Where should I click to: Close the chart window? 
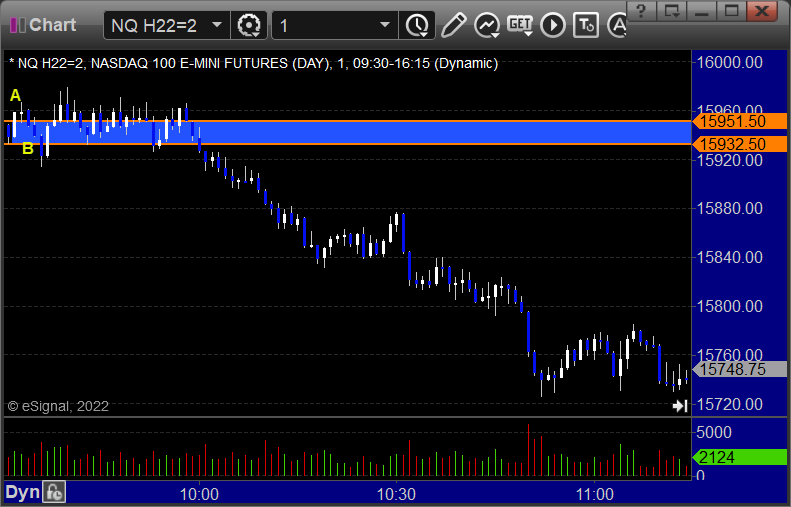(762, 10)
